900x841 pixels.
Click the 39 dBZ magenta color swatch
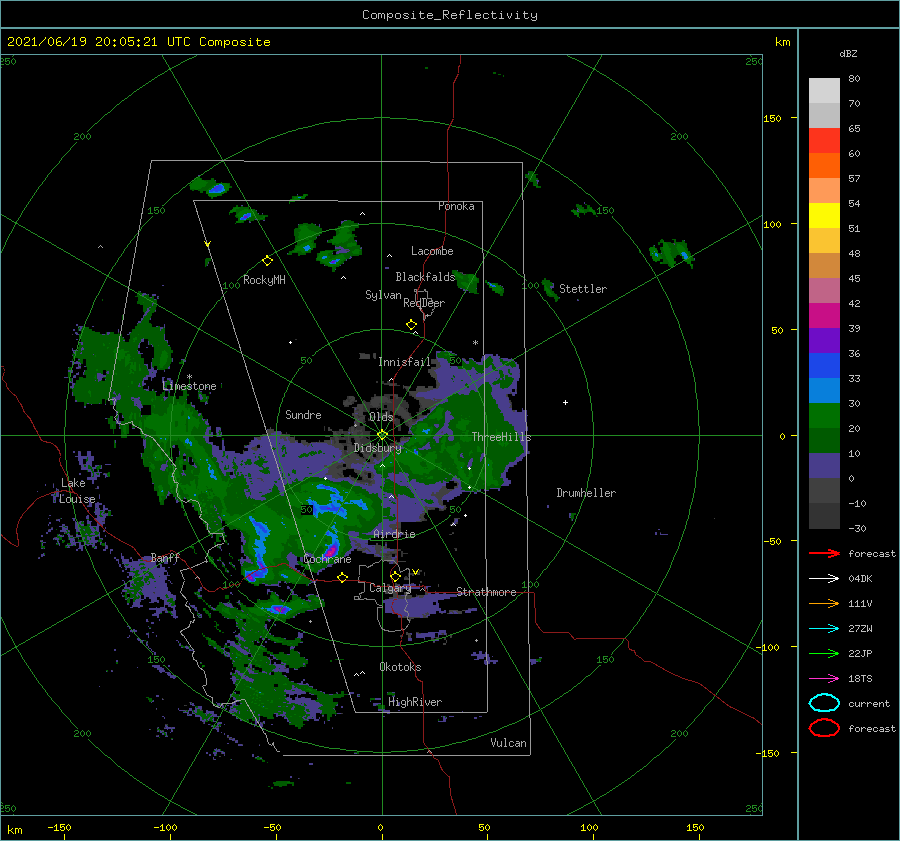click(824, 316)
